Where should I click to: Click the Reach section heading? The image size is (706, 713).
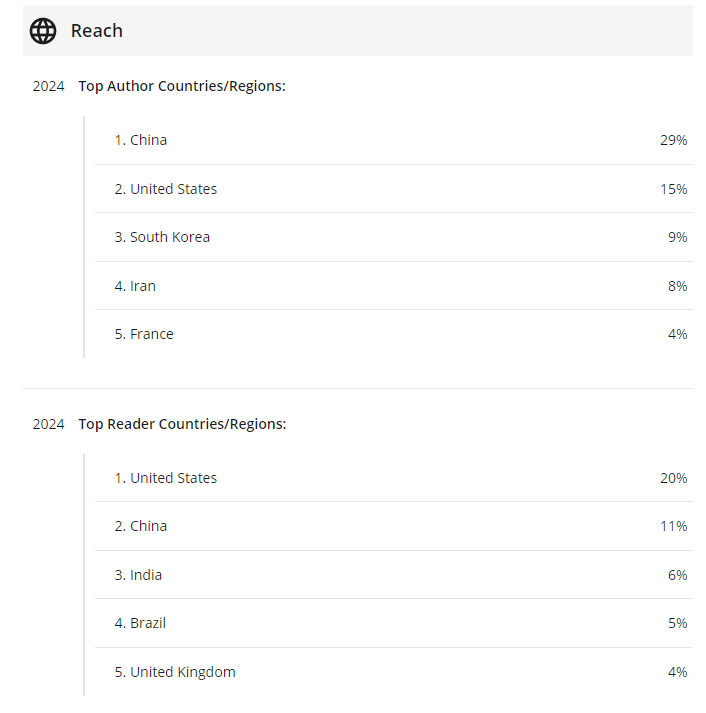pos(96,31)
